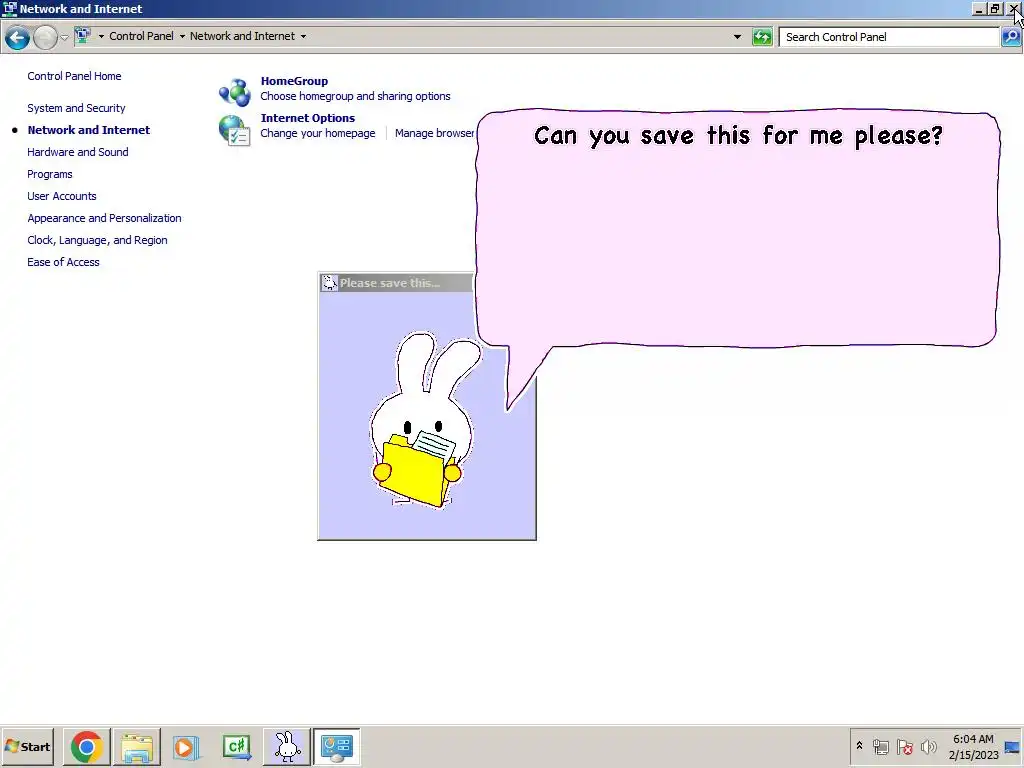Viewport: 1024px width, 768px height.
Task: Open Appearance and Personalization category
Action: (104, 218)
